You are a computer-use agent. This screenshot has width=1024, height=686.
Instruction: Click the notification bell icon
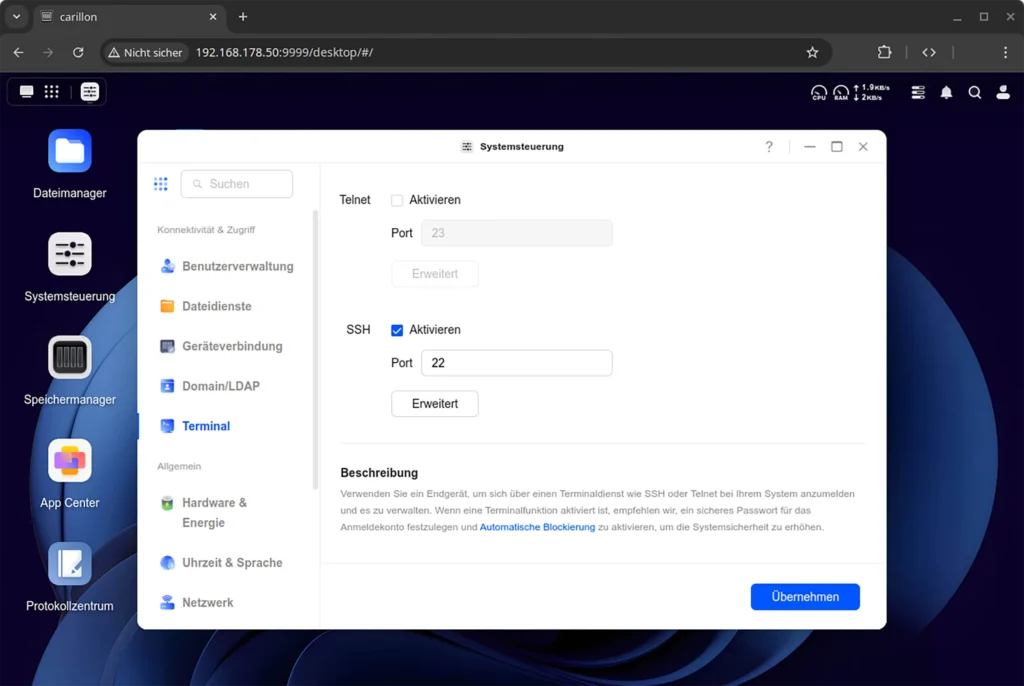pos(946,92)
